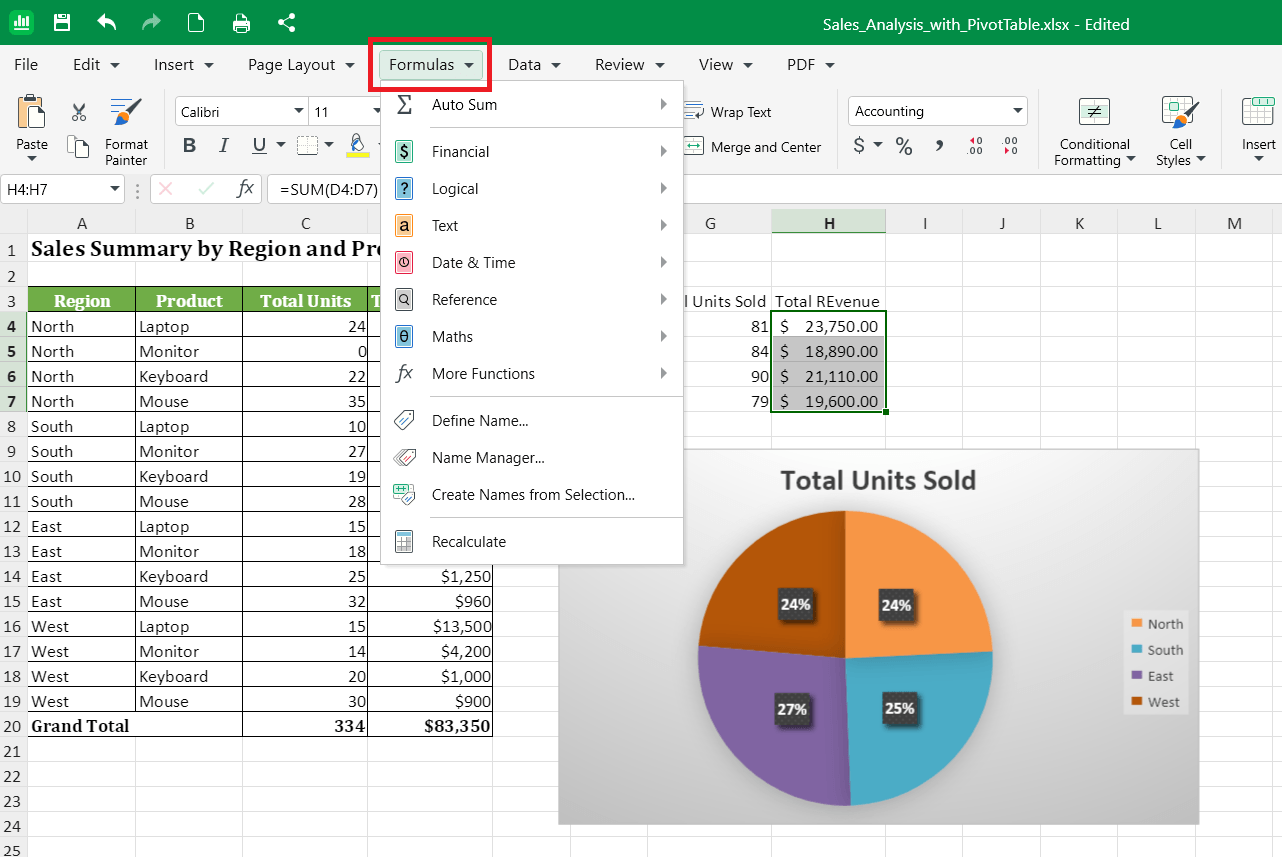Open Conditional Formatting menu
The height and width of the screenshot is (857, 1282).
point(1095,131)
